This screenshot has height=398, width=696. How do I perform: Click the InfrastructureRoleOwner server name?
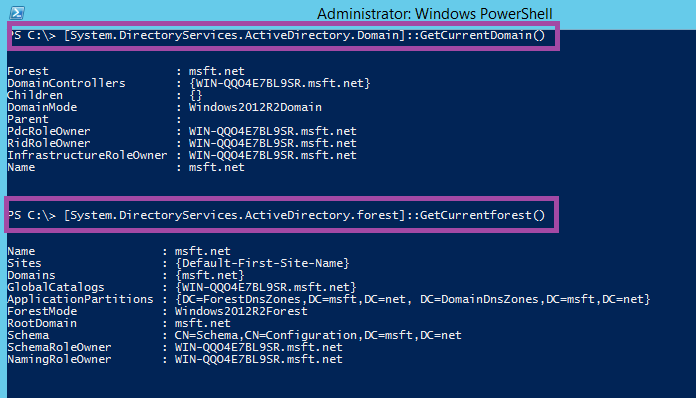[273, 155]
